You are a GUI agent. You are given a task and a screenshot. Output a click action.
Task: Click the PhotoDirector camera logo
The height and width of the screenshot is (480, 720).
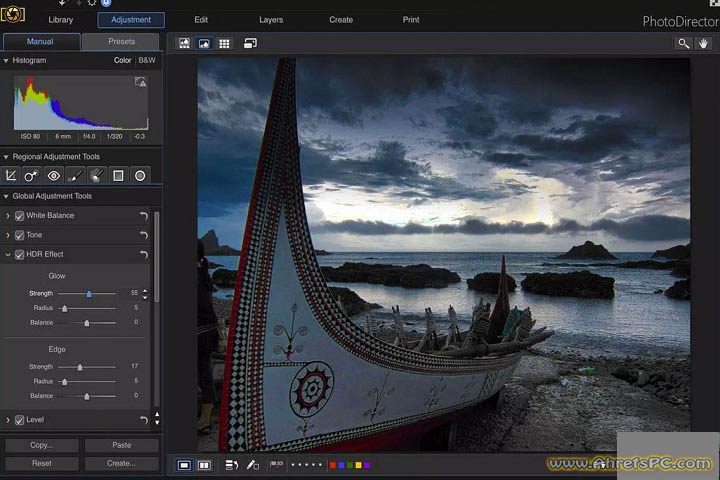(12, 14)
